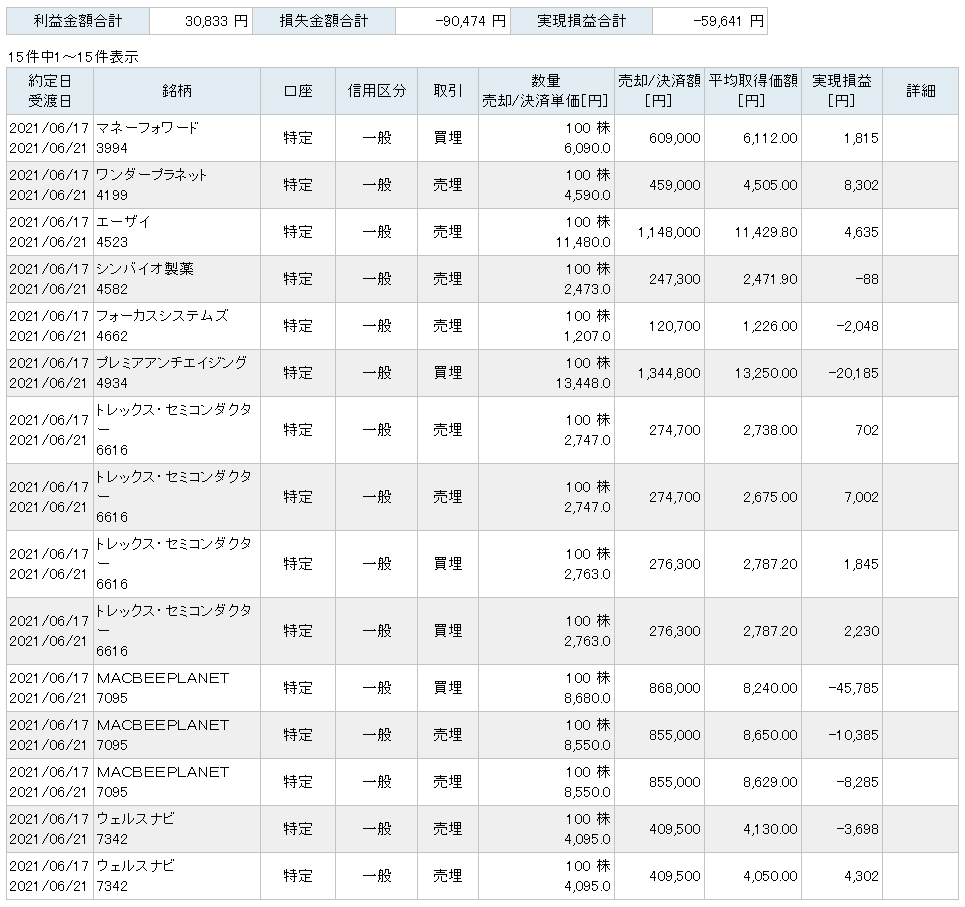
Task: Click the 信用区分 column header
Action: pos(377,91)
